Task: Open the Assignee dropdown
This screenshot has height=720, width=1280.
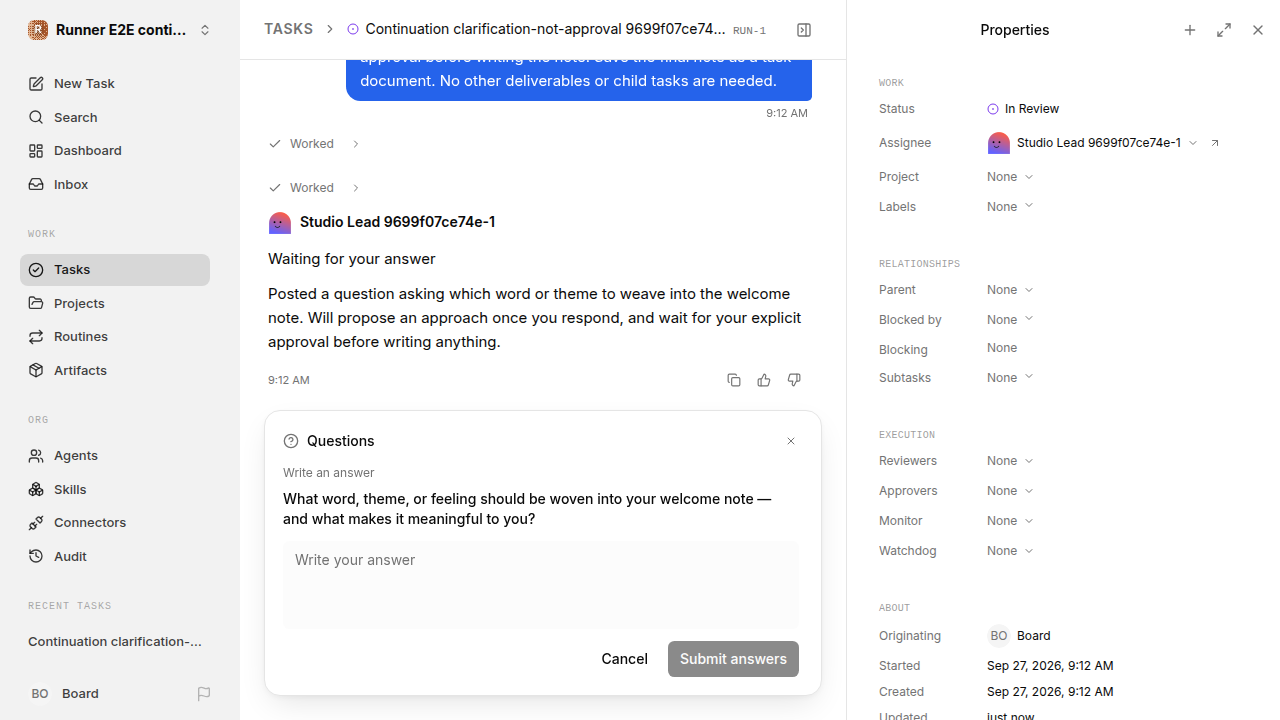Action: [x=1092, y=143]
